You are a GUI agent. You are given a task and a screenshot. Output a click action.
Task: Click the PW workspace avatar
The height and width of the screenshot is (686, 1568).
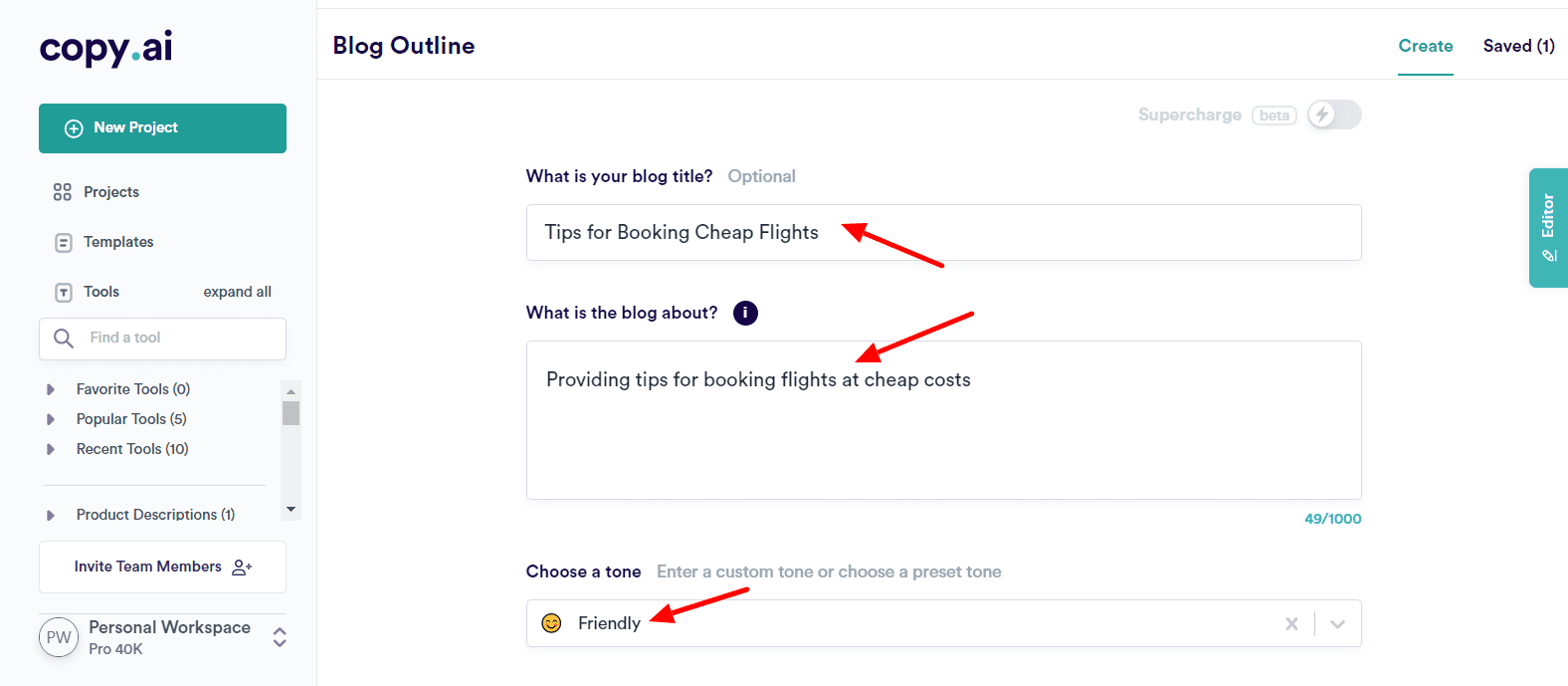point(59,637)
